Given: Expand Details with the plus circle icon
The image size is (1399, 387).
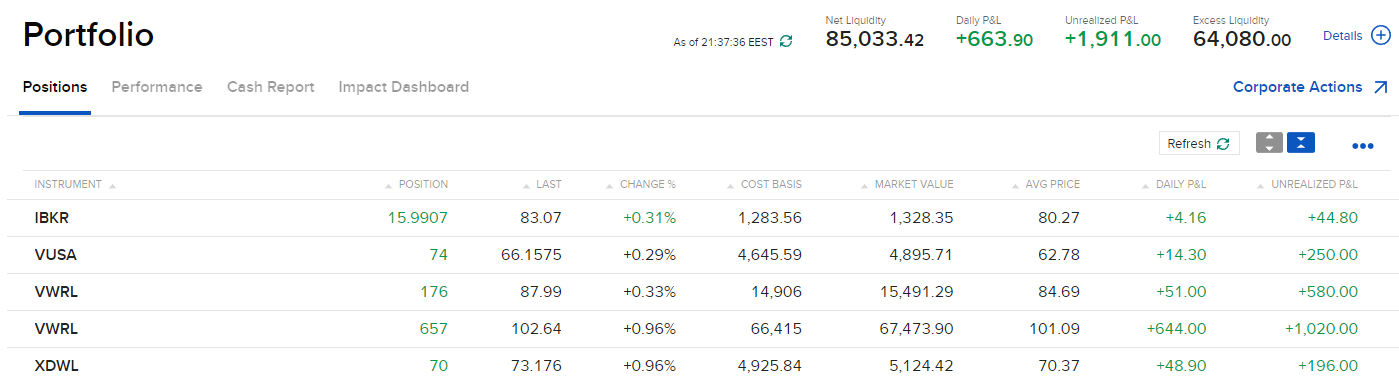Looking at the screenshot, I should [1380, 36].
